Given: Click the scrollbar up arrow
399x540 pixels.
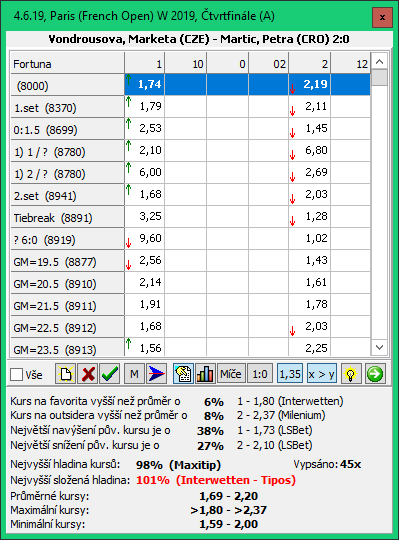Looking at the screenshot, I should tap(379, 62).
